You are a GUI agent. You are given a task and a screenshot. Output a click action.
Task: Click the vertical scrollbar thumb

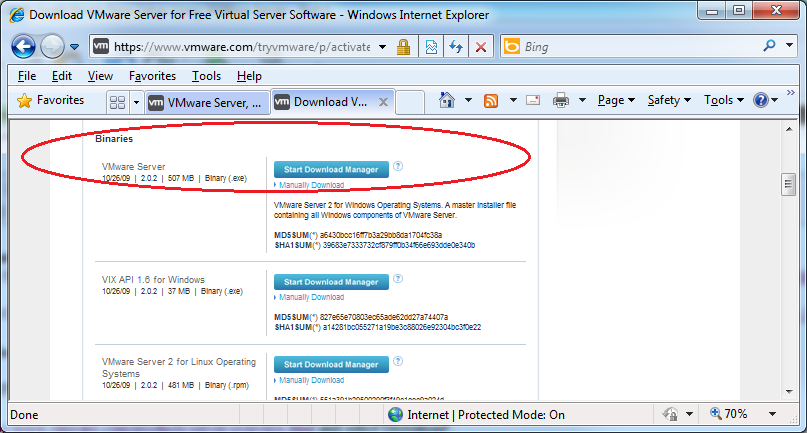point(788,185)
